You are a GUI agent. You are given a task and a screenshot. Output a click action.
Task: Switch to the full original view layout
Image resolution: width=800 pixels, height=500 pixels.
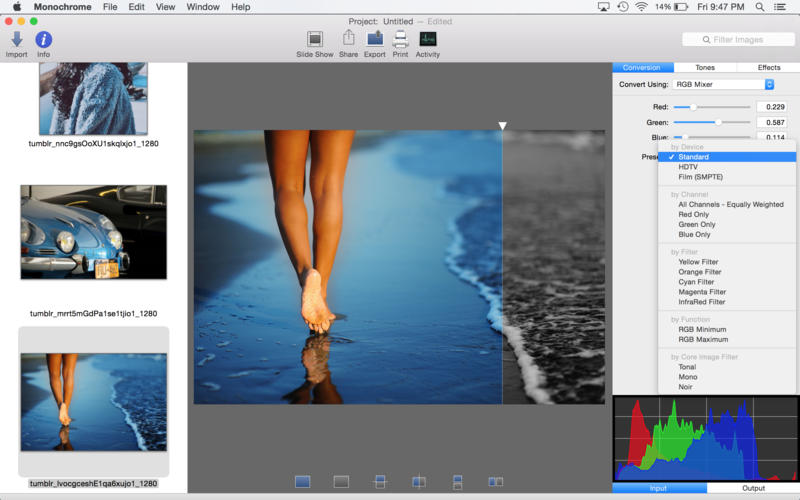point(303,482)
